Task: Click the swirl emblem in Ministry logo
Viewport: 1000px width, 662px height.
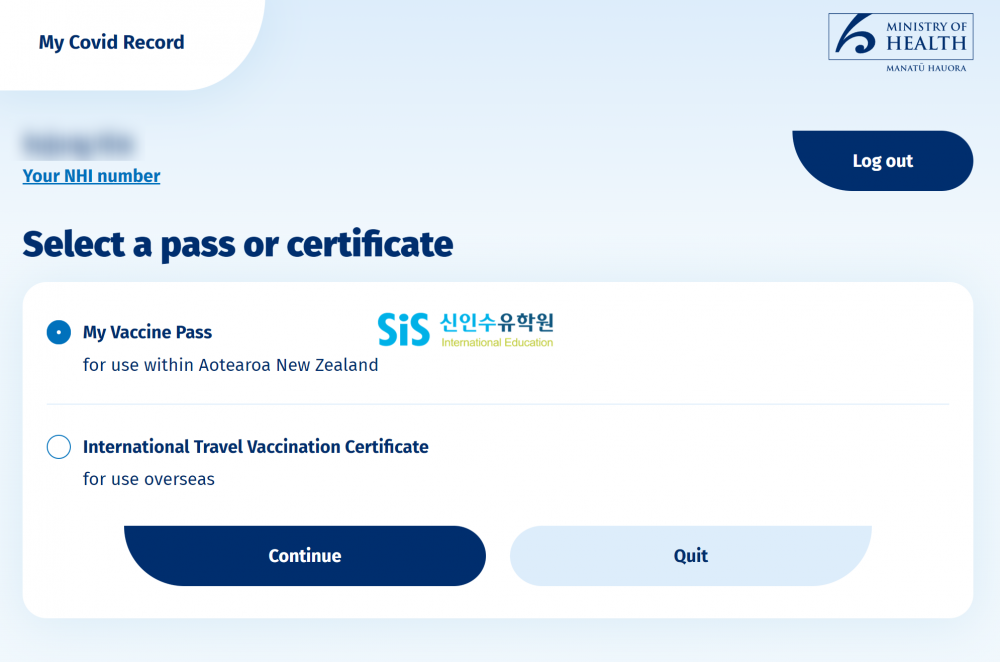Action: tap(856, 34)
